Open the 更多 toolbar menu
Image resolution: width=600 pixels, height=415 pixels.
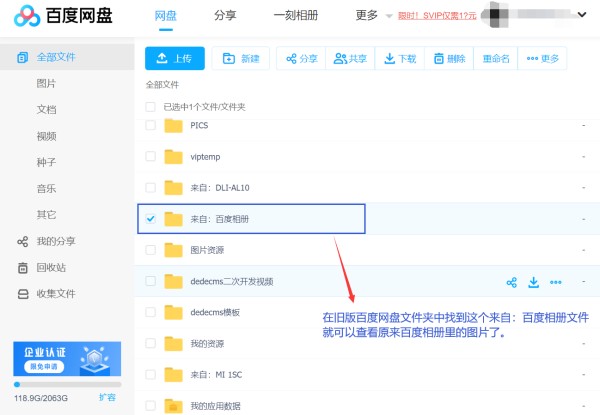pyautogui.click(x=542, y=59)
